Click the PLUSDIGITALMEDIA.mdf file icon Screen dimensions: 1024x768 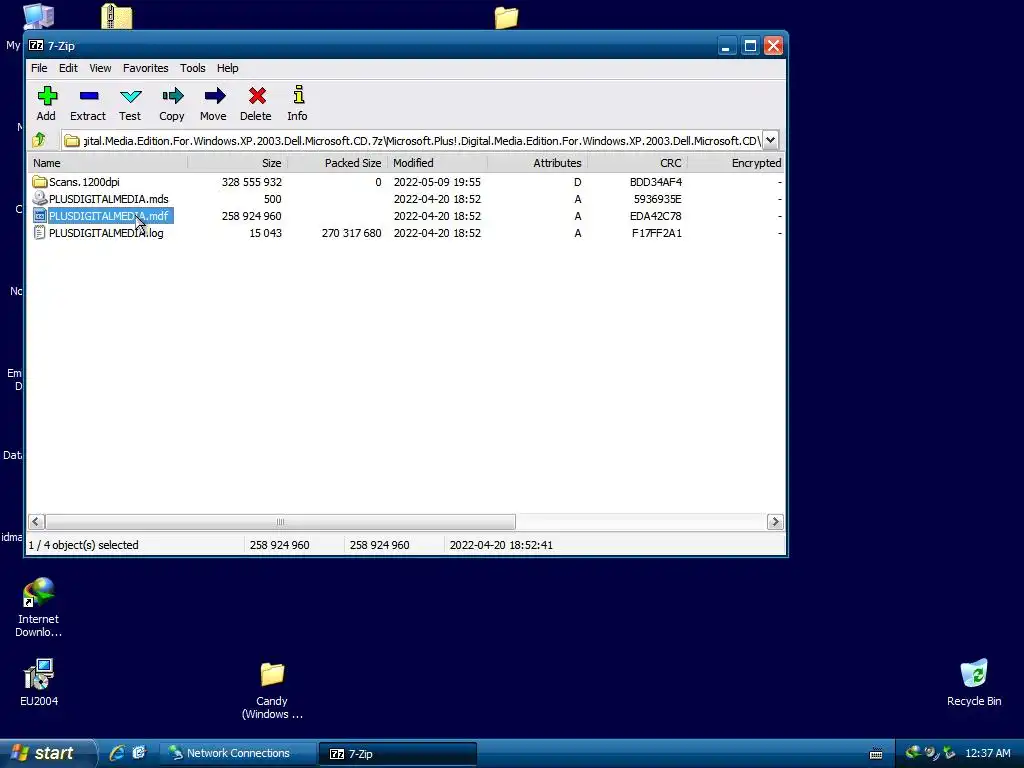click(39, 216)
